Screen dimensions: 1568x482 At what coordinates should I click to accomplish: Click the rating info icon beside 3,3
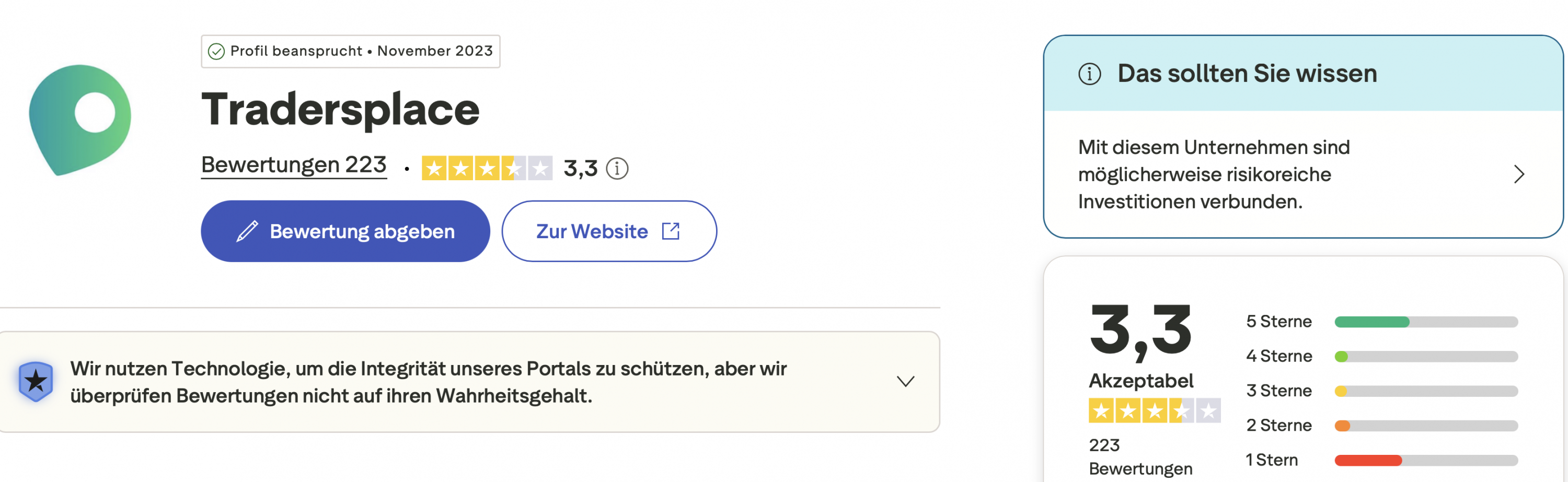[617, 168]
